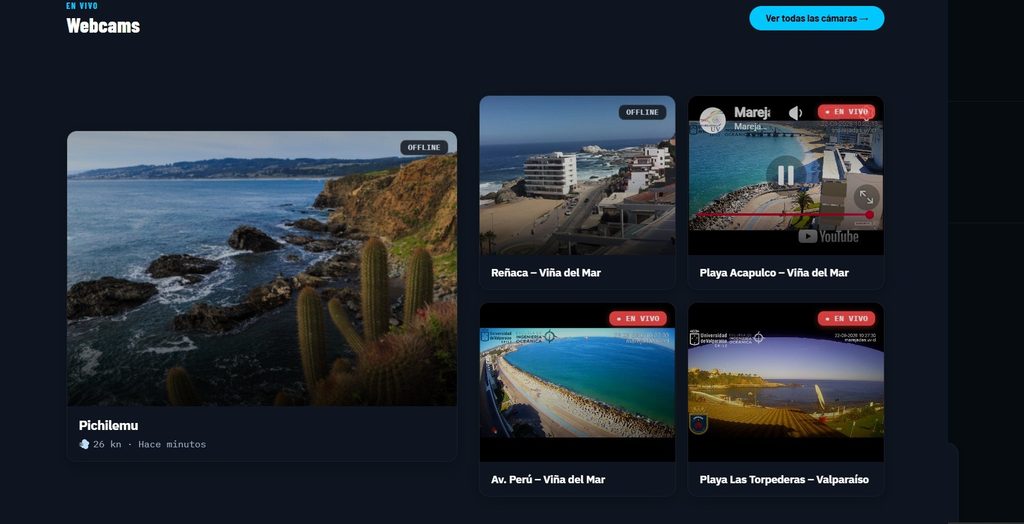This screenshot has width=1024, height=524.
Task: Open the YouTube logo link
Action: click(828, 237)
